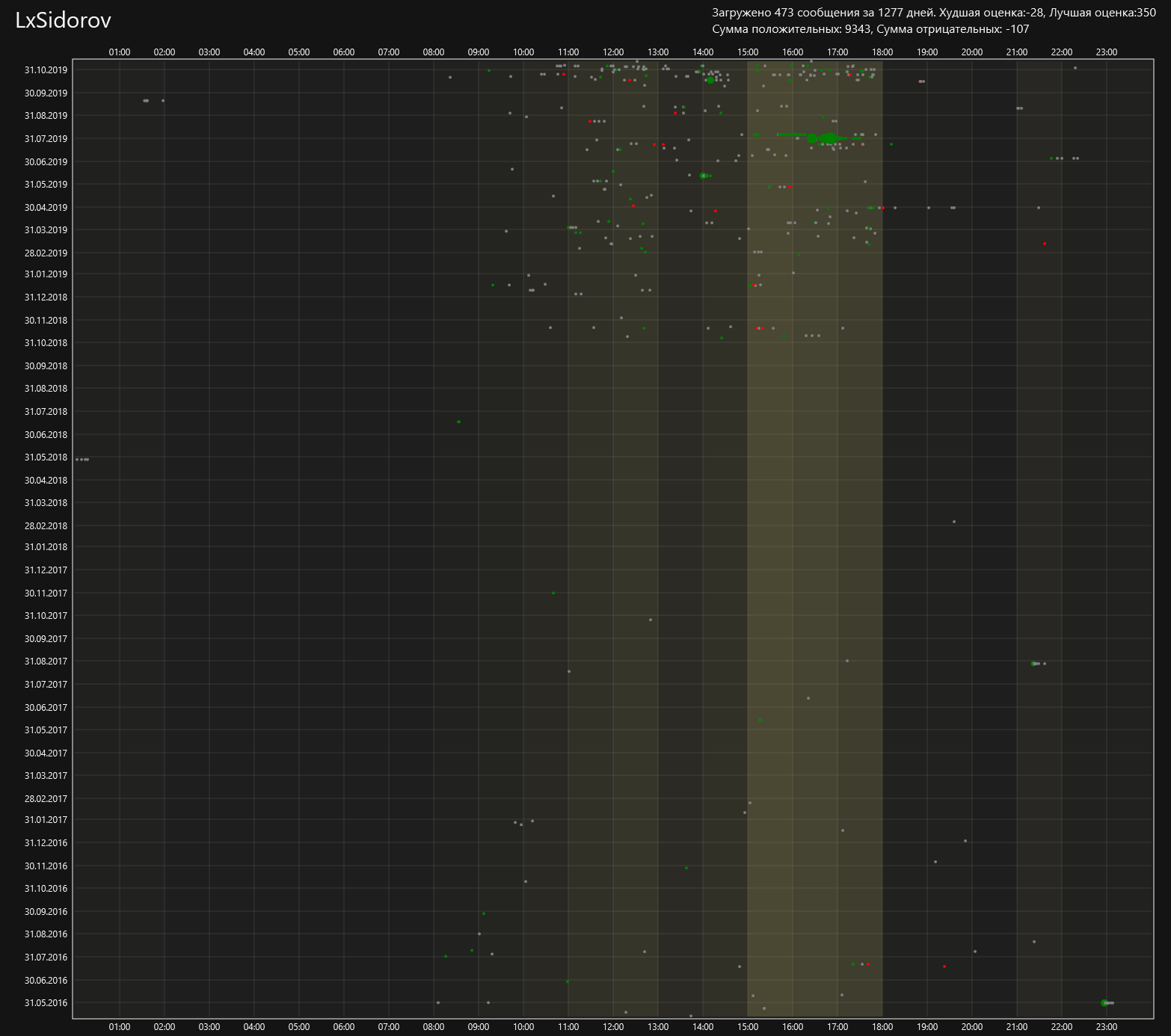Click the 31.10.2019 date label
Screen dimensions: 1171x1036
tap(46, 70)
